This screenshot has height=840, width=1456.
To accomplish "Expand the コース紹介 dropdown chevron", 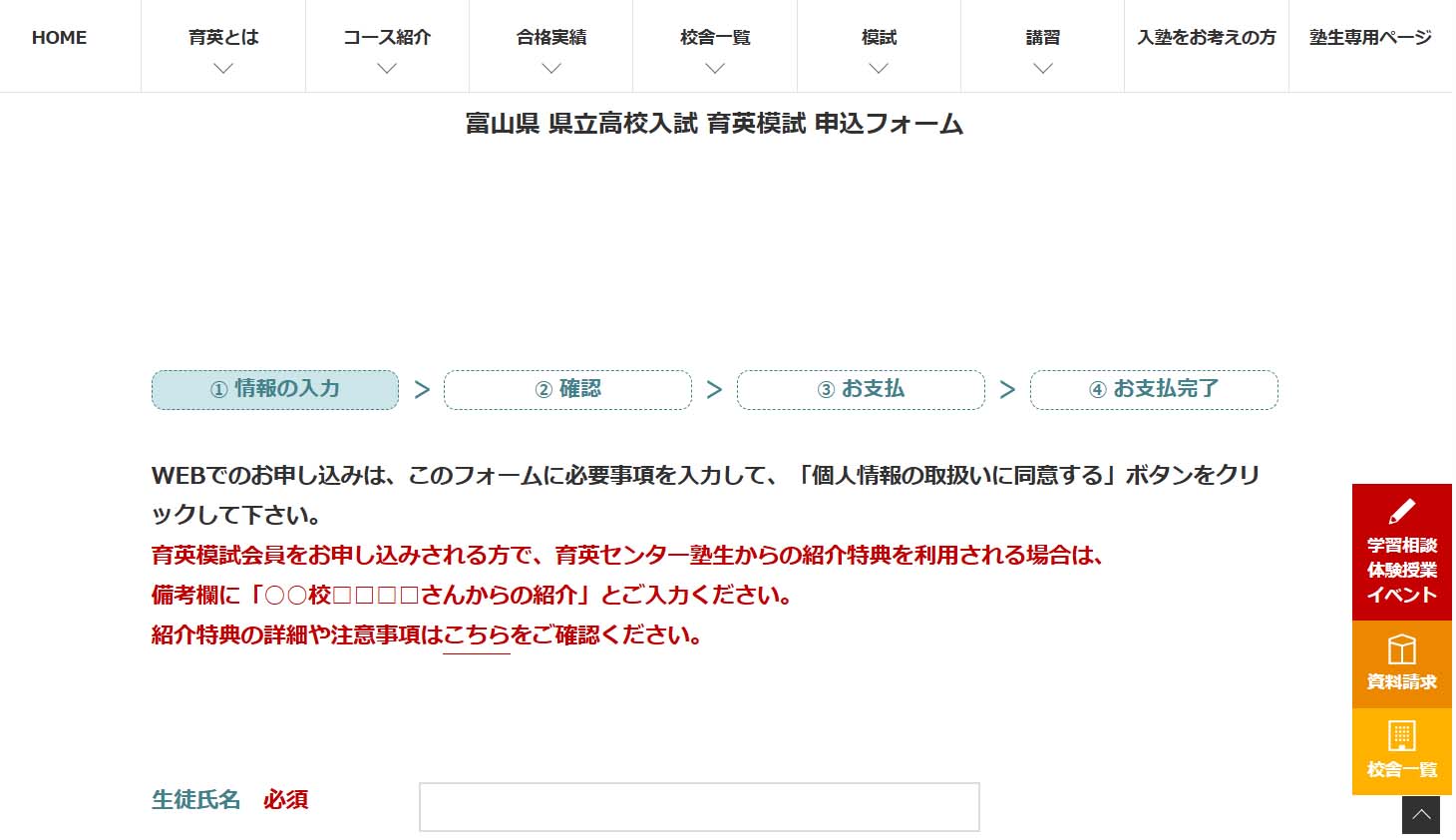I will coord(387,69).
